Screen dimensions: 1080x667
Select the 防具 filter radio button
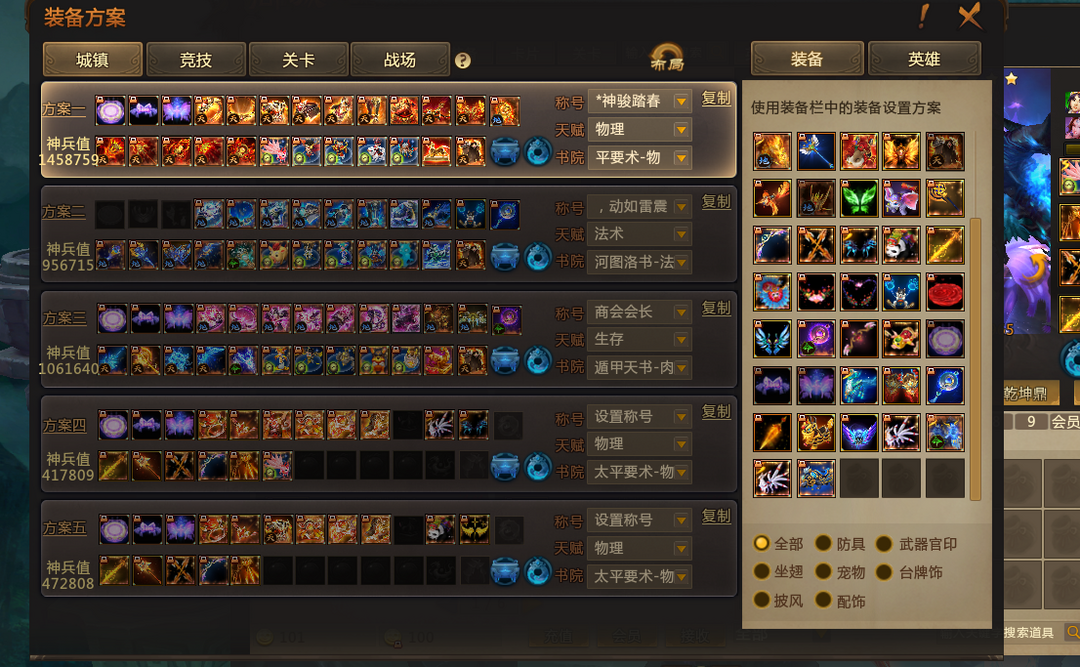coord(823,544)
